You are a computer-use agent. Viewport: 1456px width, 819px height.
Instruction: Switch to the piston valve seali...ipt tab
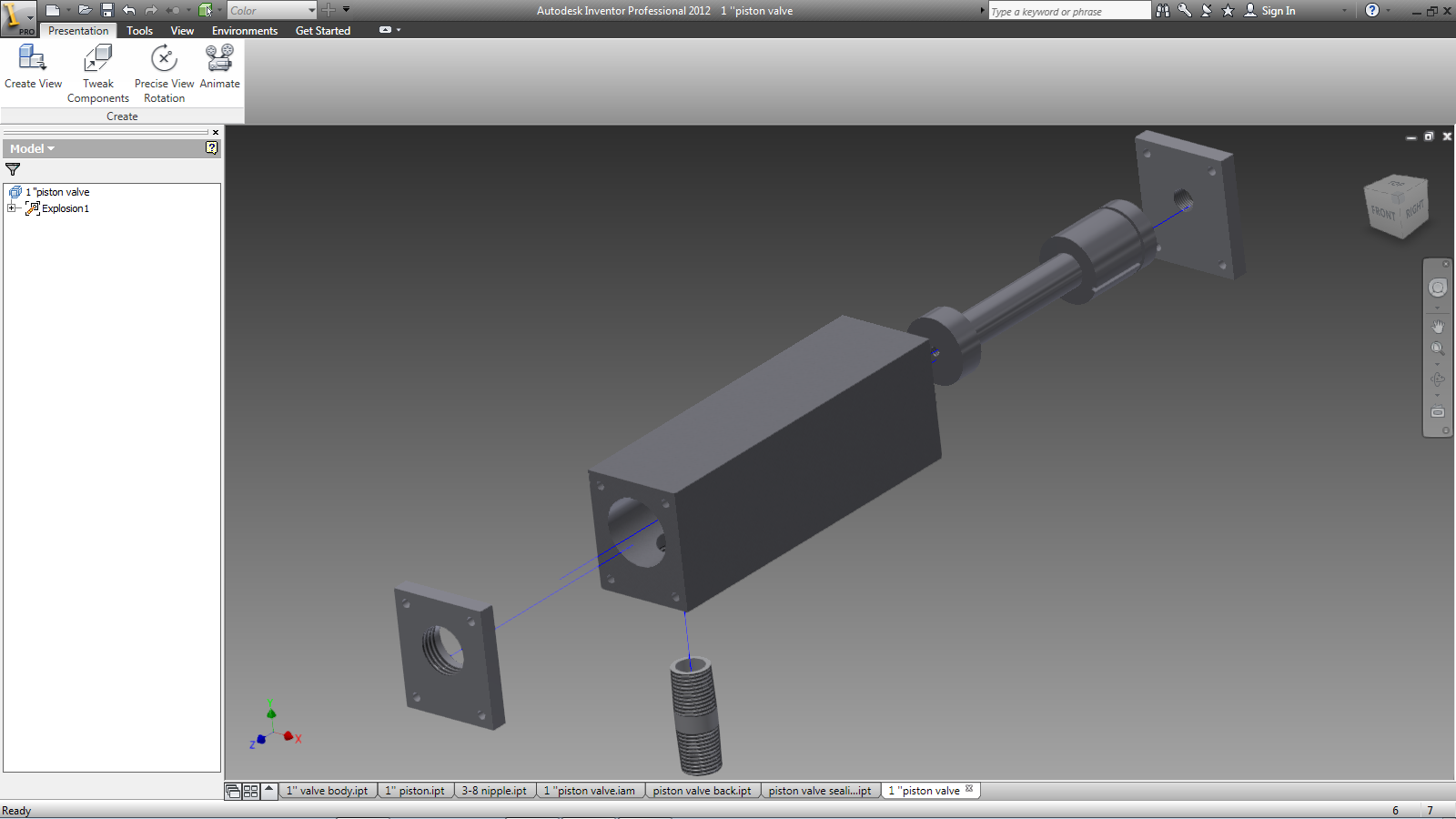(820, 791)
